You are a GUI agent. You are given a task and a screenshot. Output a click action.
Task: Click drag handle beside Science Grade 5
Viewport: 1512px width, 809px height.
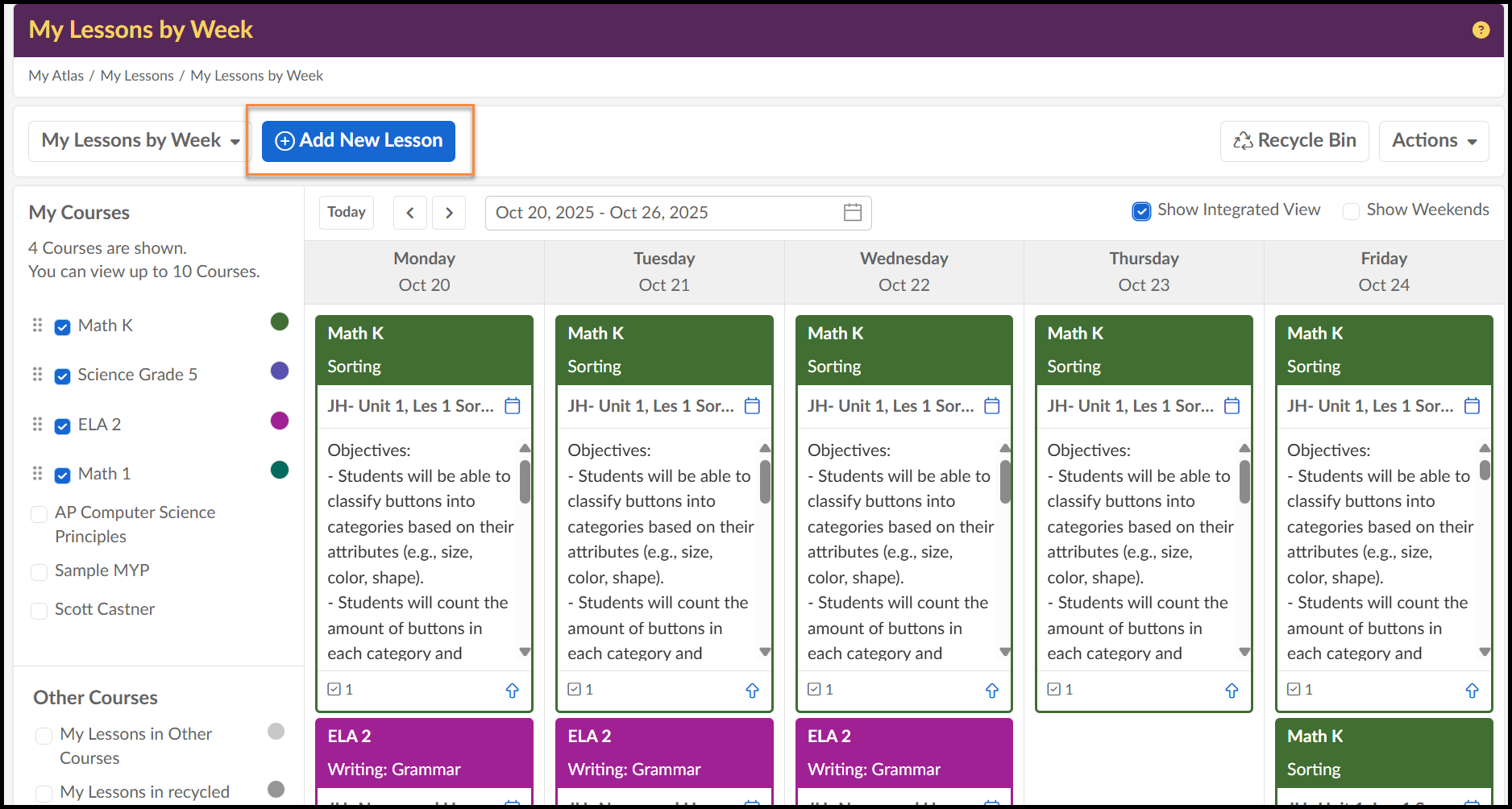37,375
